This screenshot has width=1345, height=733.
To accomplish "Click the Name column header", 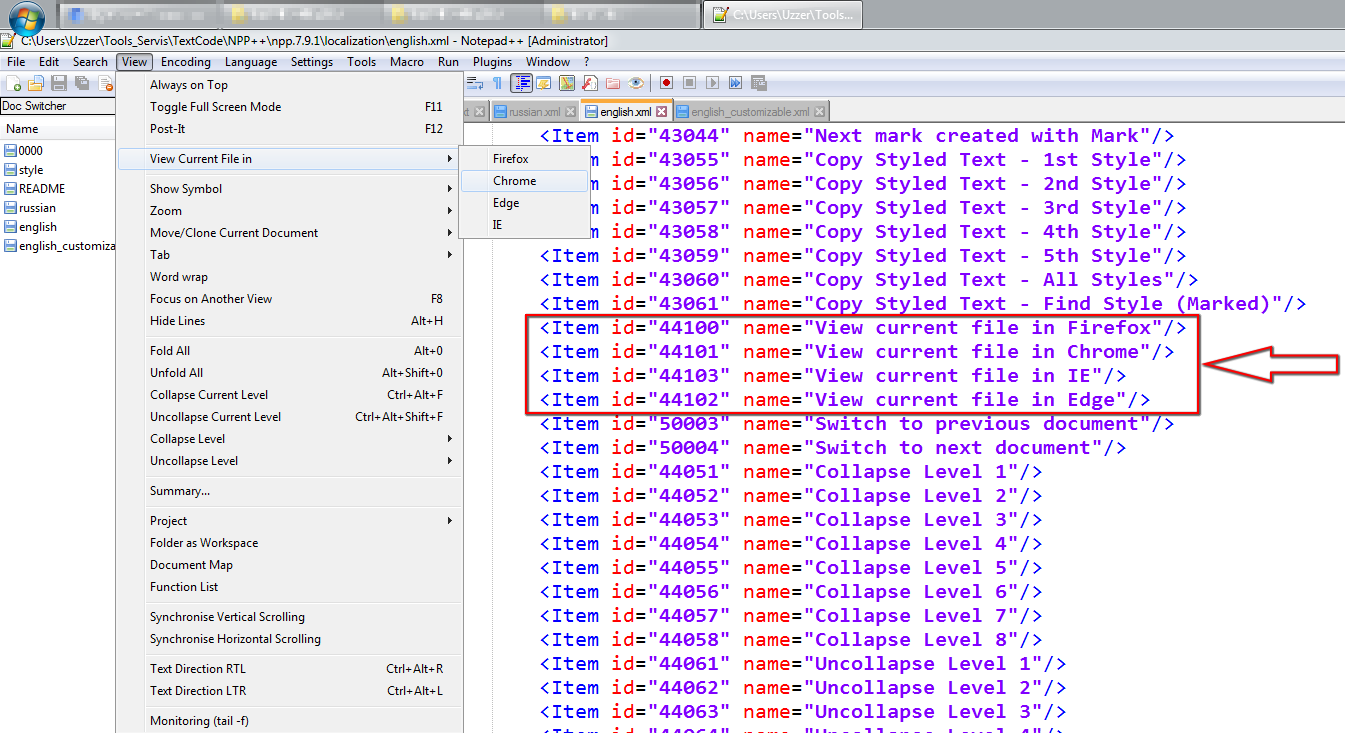I will click(57, 129).
